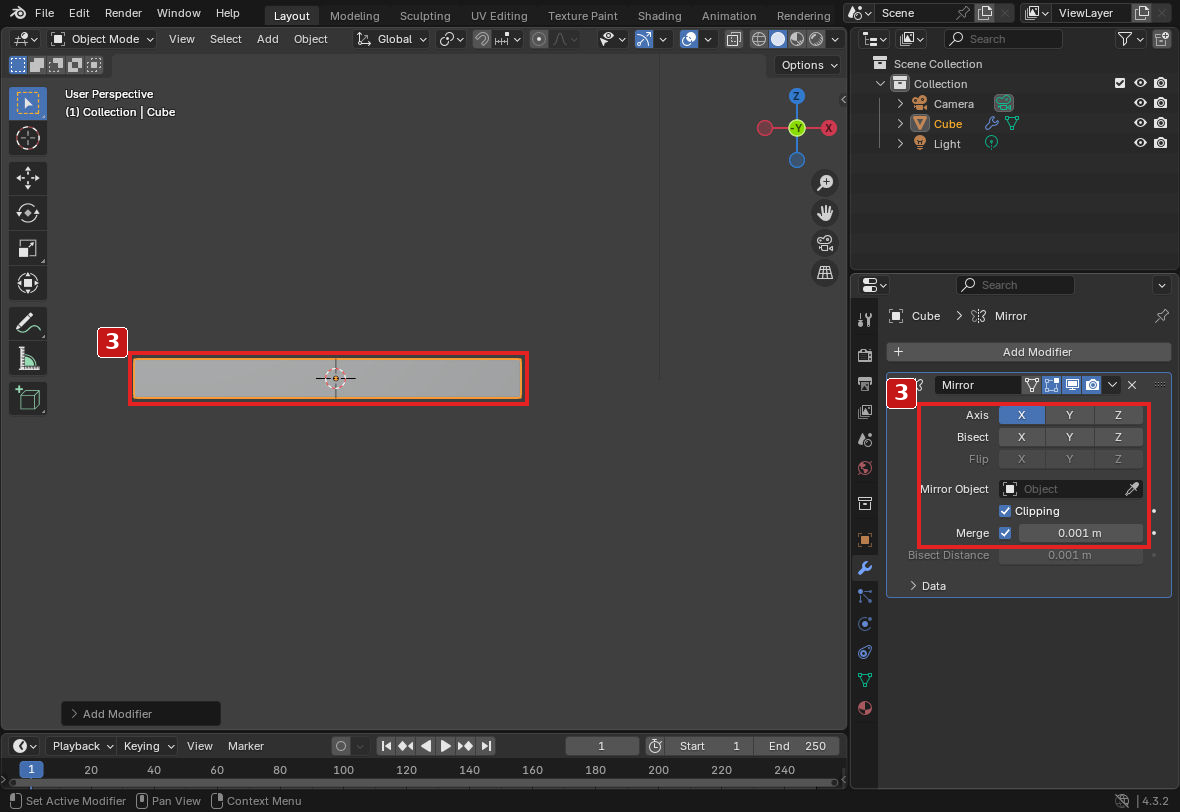The image size is (1180, 812).
Task: Hide the Camera object in viewport
Action: (1140, 103)
